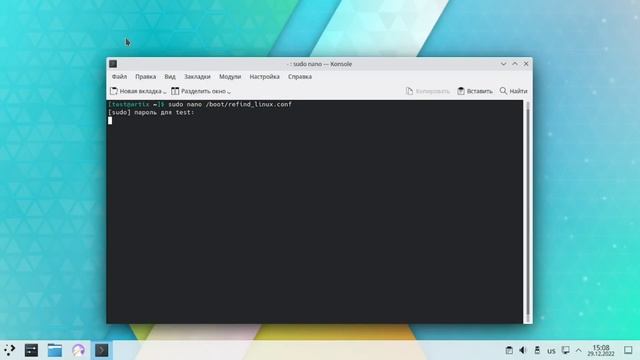
Task: Click the show desktop button in taskbar
Action: (628, 350)
